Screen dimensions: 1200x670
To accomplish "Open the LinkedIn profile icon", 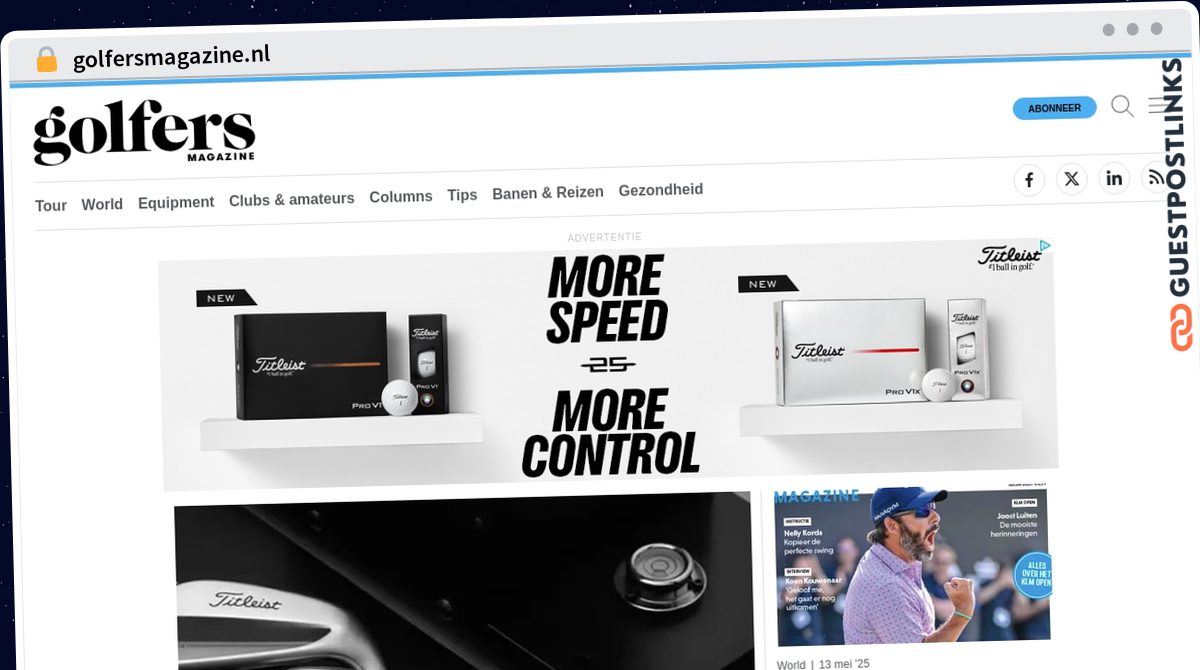I will 1114,178.
